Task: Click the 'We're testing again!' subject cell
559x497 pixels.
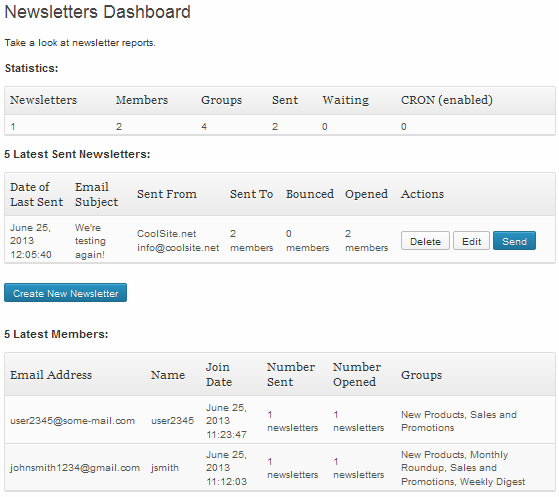Action: [90, 241]
